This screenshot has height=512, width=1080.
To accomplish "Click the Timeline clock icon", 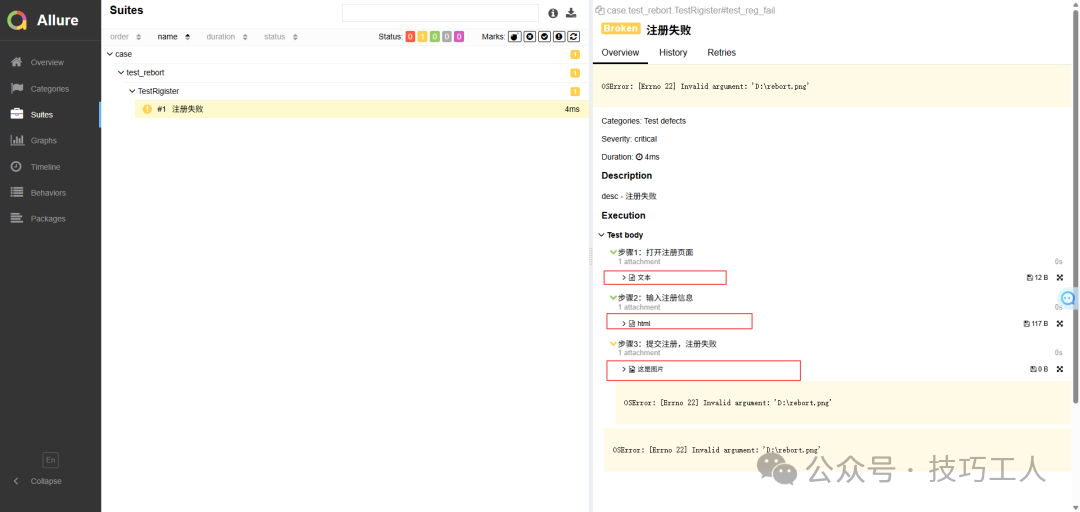I will click(x=17, y=167).
